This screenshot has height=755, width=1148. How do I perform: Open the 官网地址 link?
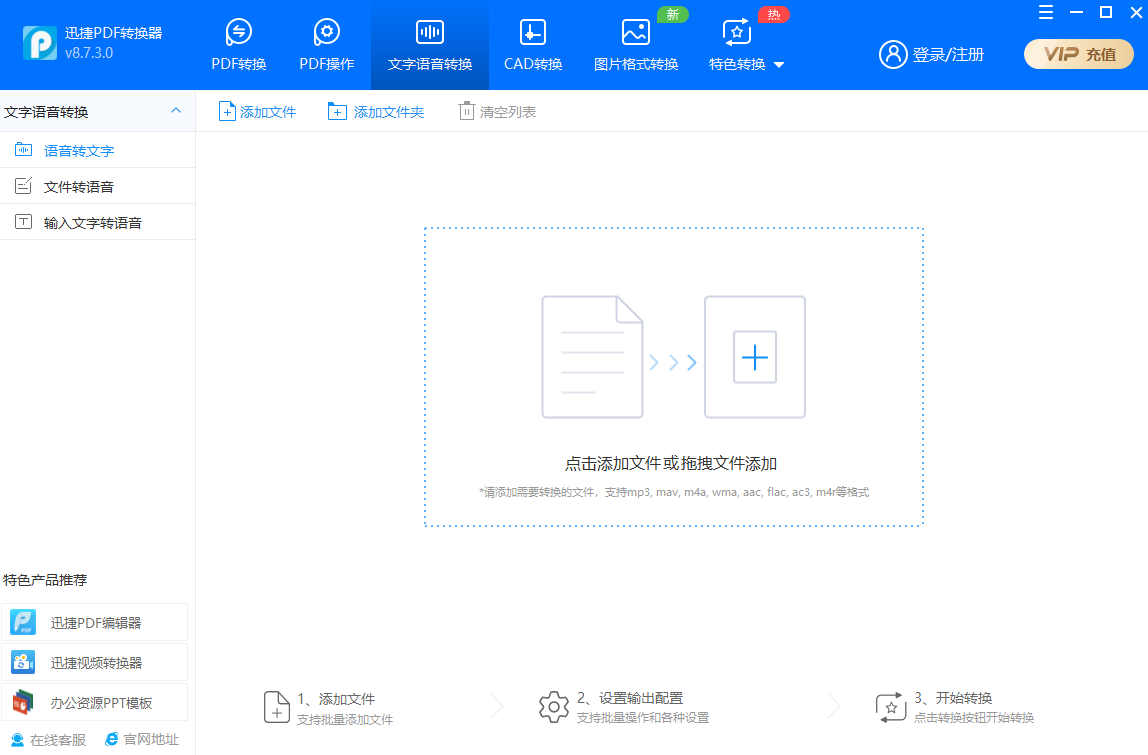click(151, 740)
